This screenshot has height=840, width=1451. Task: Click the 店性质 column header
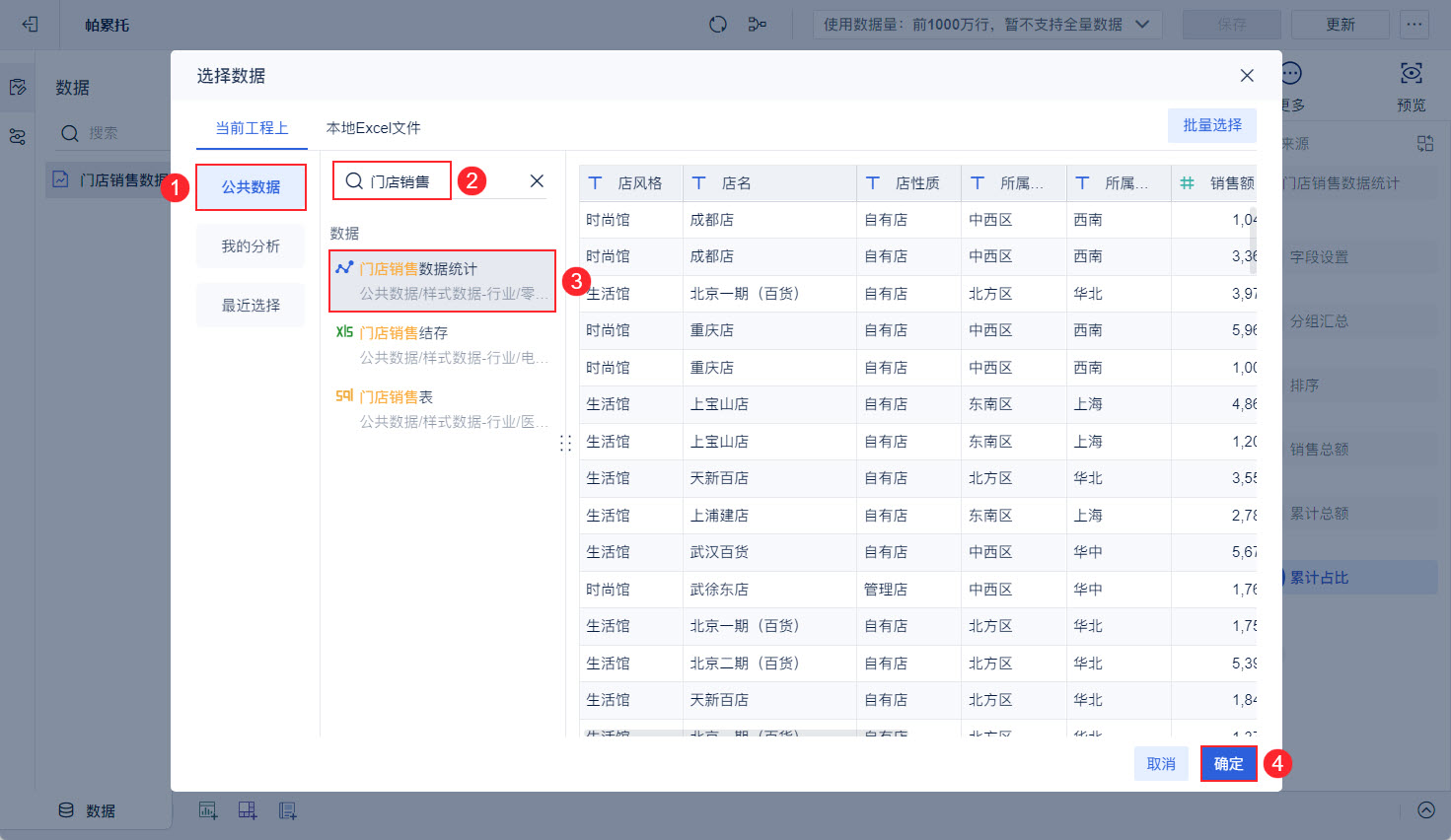click(908, 183)
